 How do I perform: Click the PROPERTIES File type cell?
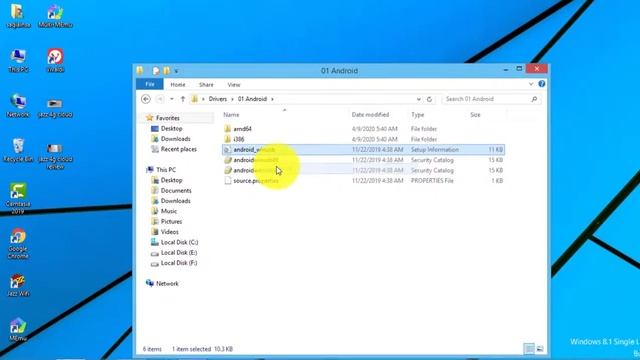432,181
